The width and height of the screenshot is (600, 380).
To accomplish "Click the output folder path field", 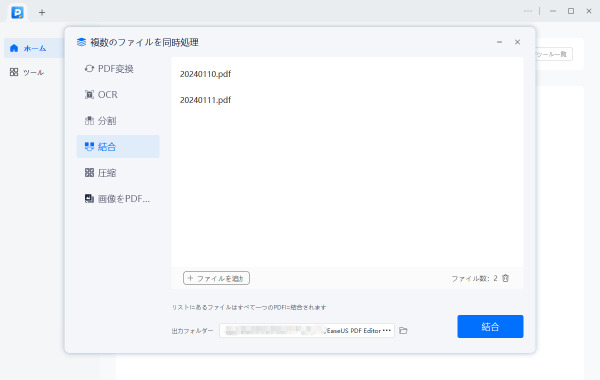I will [307, 330].
